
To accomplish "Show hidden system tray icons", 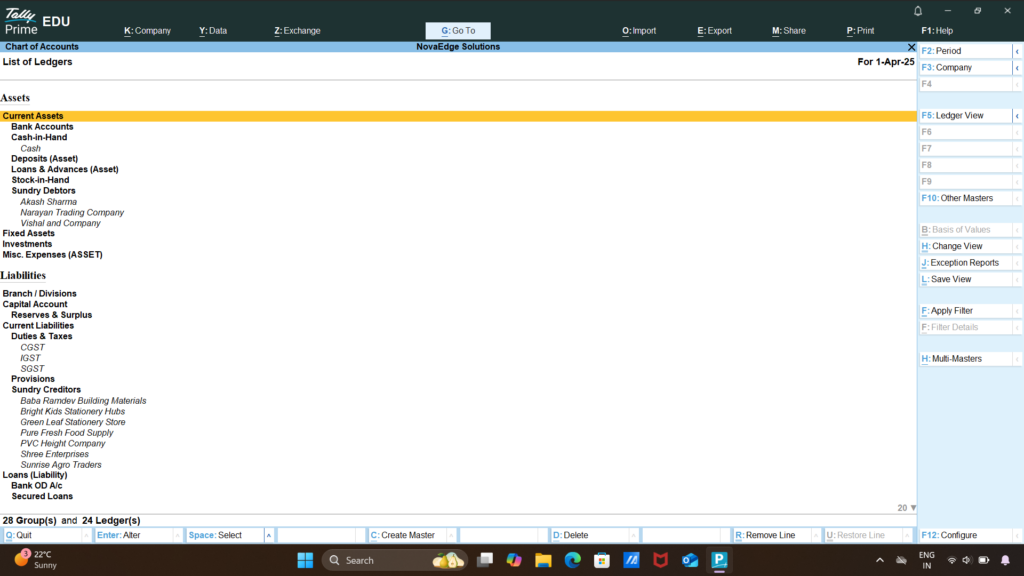I will [880, 560].
